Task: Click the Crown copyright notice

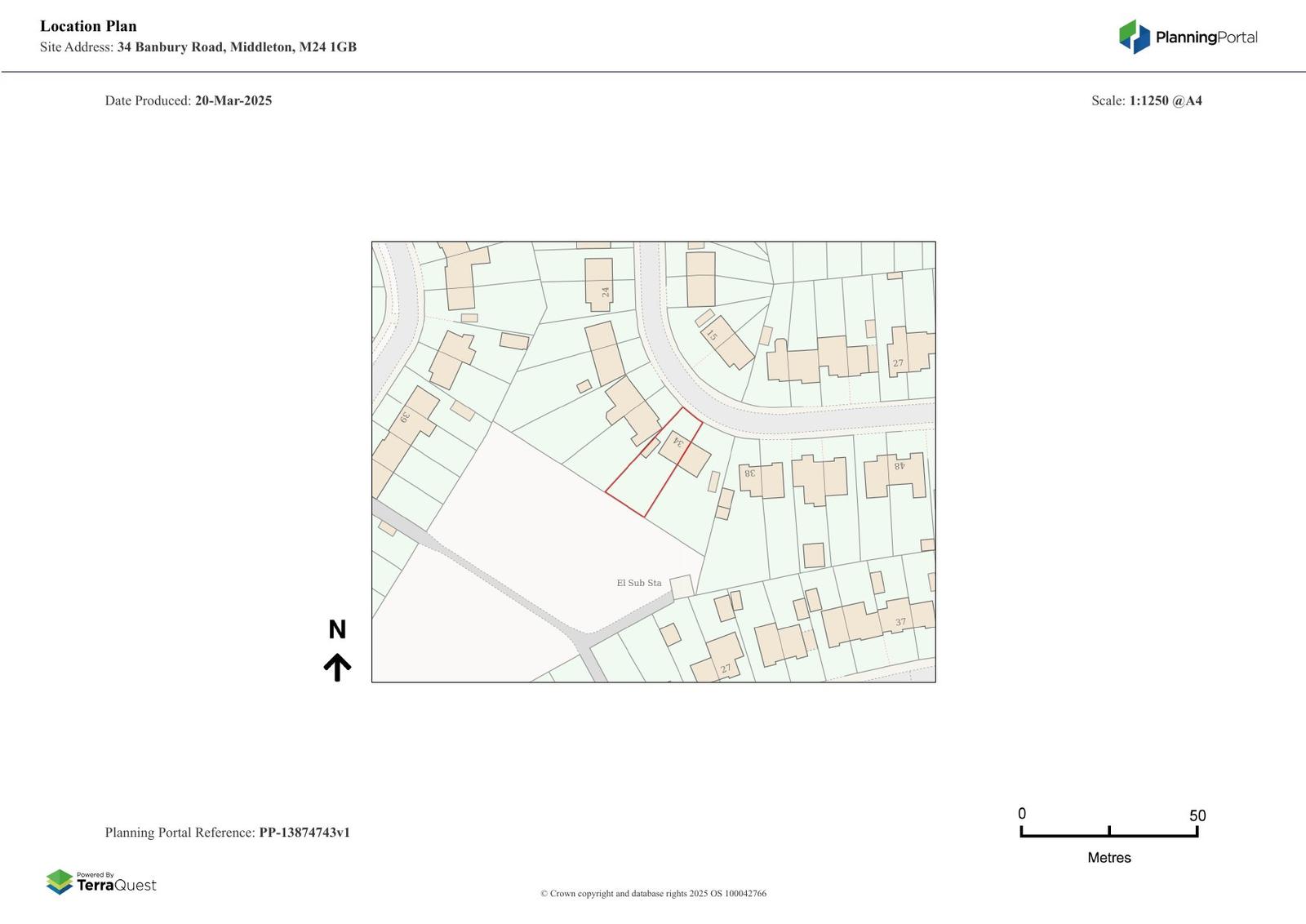Action: [653, 893]
